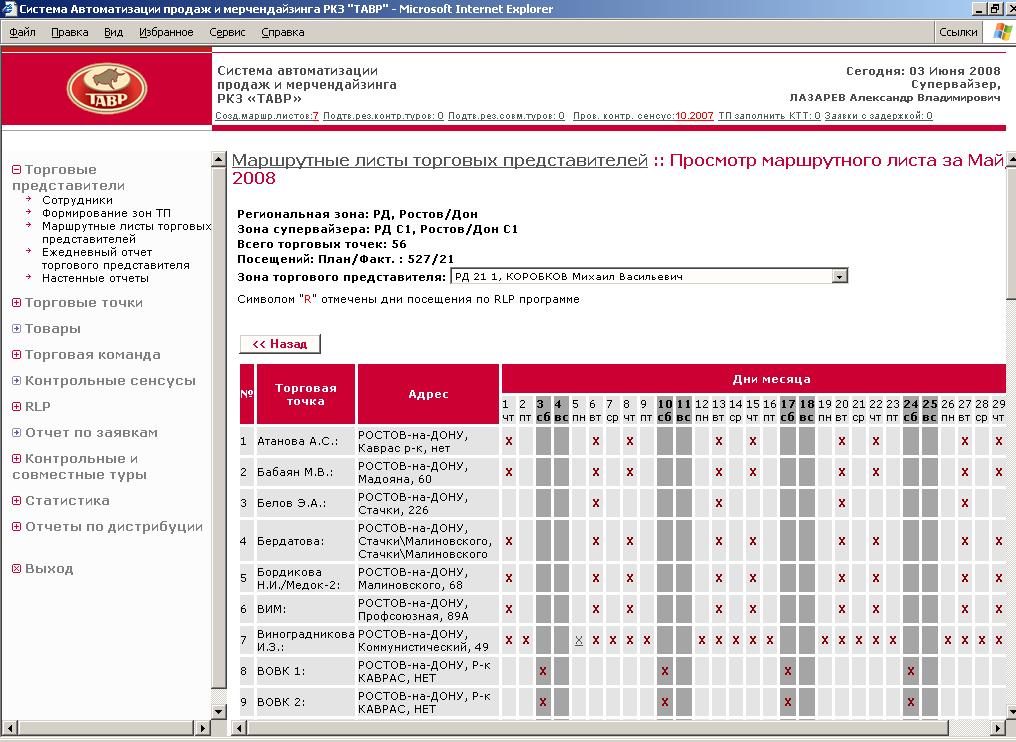
Task: Click Подтв.рез.контр.туров status link
Action: tap(383, 116)
